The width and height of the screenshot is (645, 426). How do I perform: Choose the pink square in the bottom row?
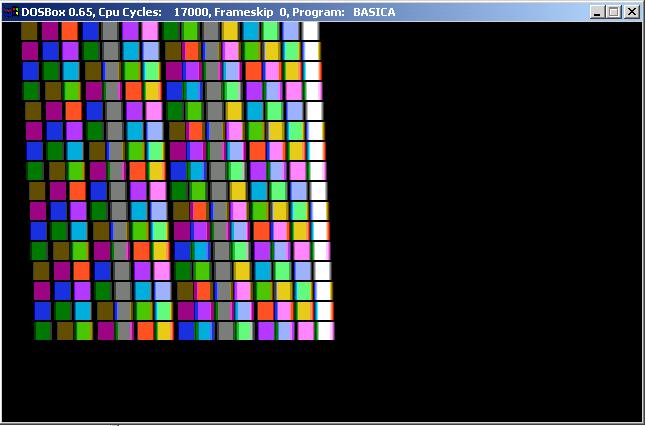pyautogui.click(x=305, y=331)
